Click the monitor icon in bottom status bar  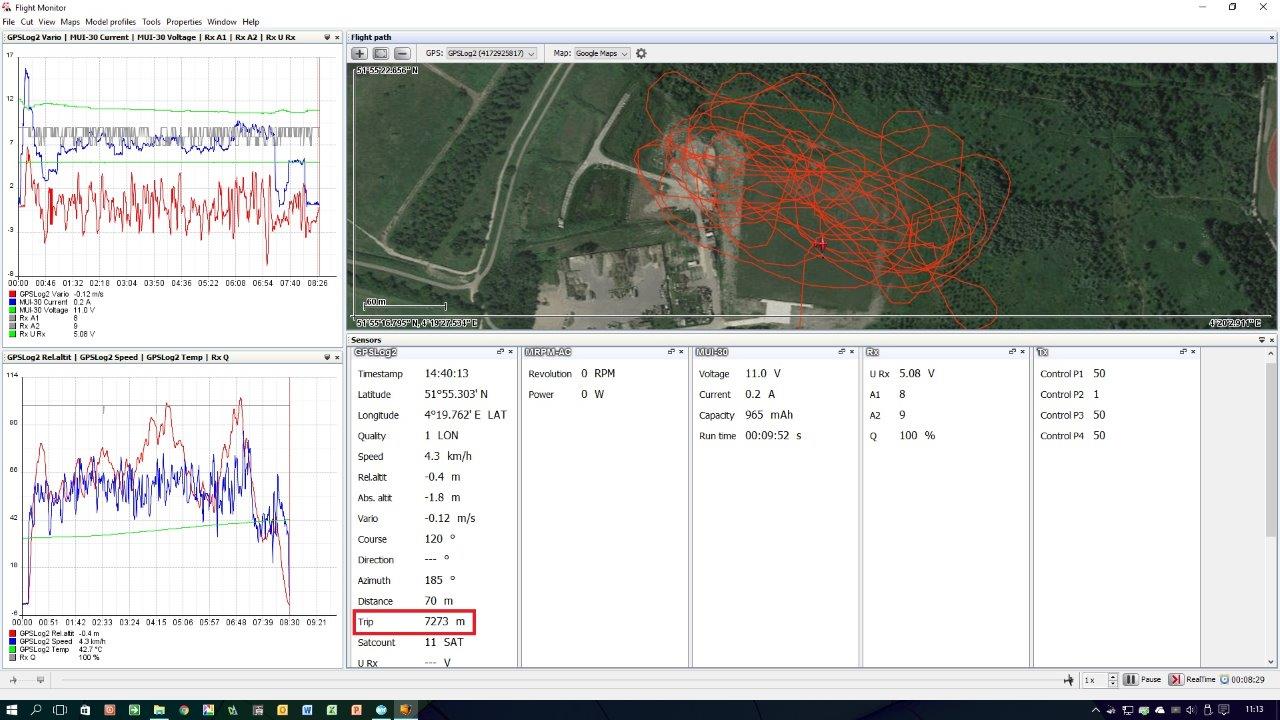pos(40,680)
